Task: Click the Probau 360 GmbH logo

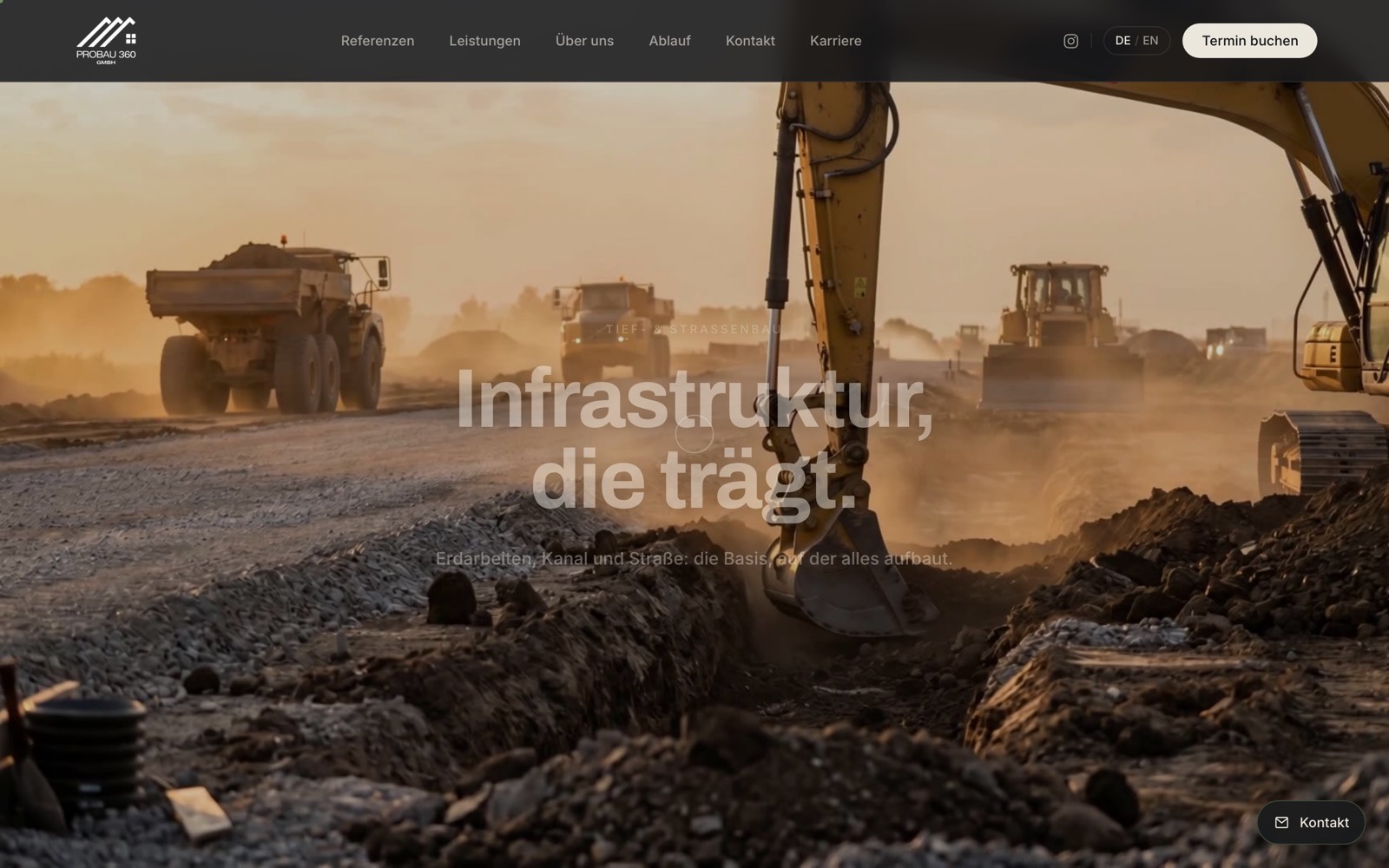Action: tap(106, 41)
